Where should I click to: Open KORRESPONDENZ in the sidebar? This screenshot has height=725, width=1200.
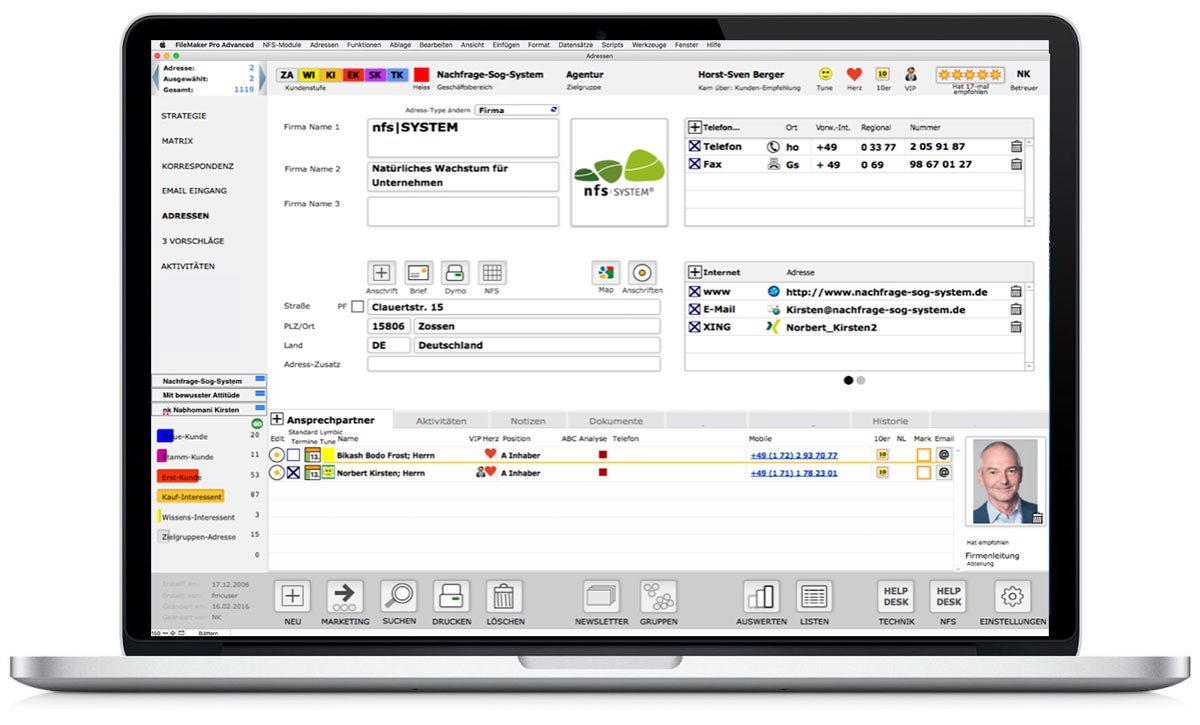[198, 166]
